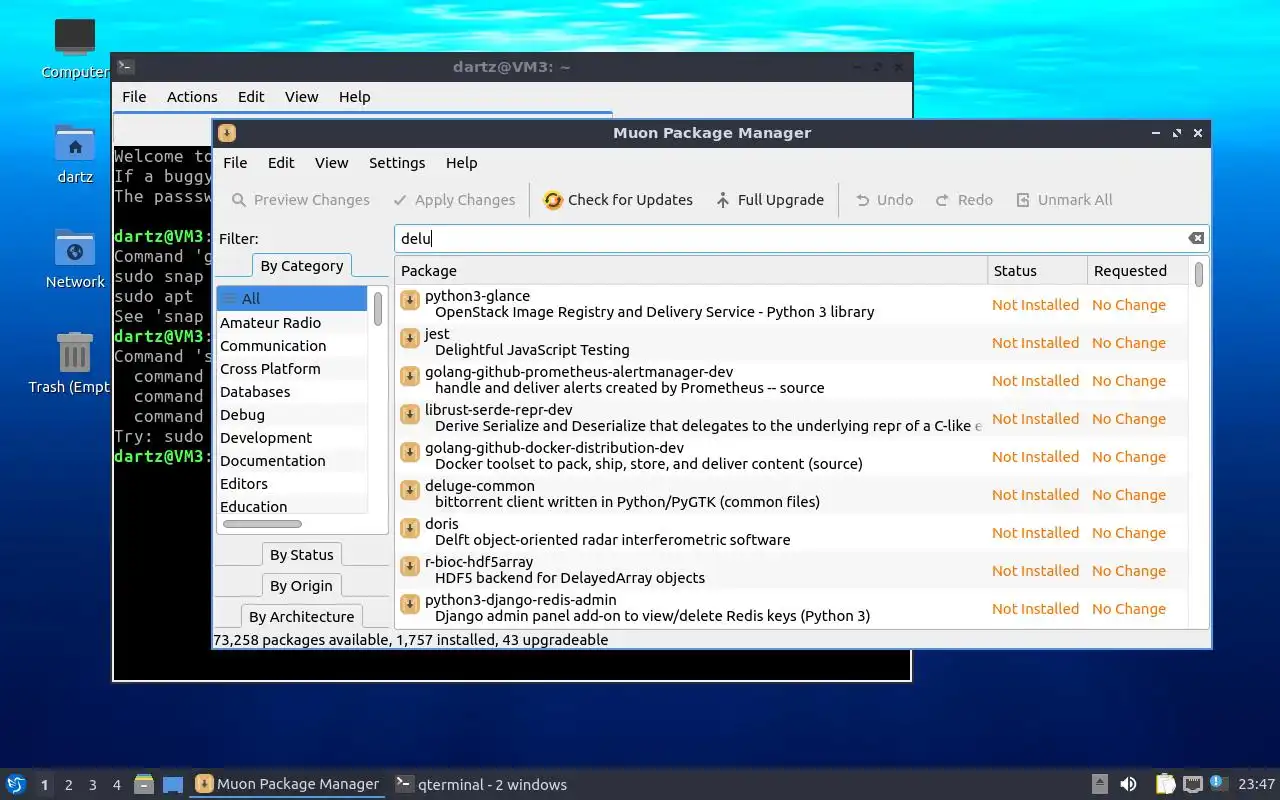The width and height of the screenshot is (1280, 800).
Task: Click the icon for golang-github-prometheus-alertmanager-dev
Action: pos(409,376)
